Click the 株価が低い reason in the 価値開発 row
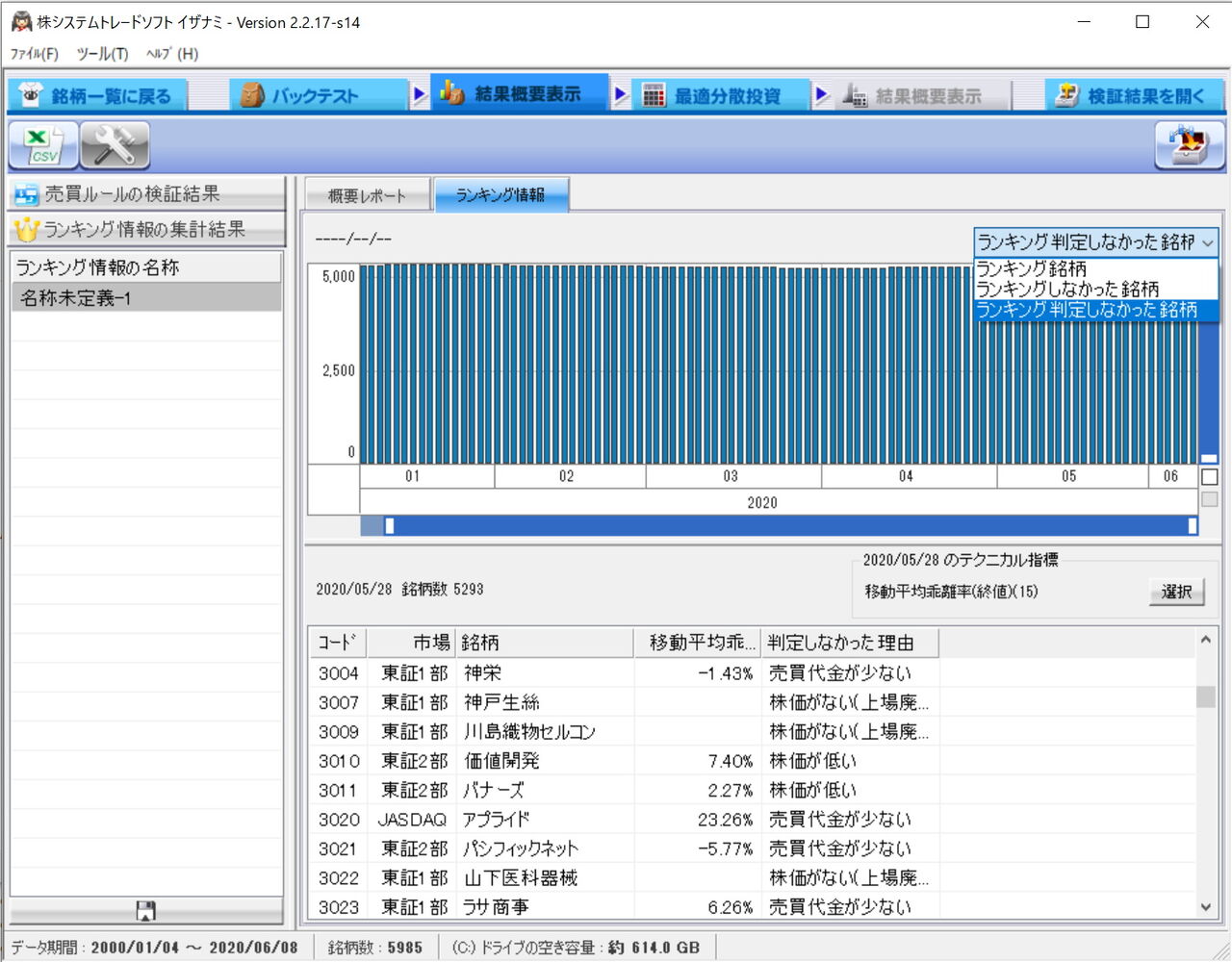1232x962 pixels. point(813,761)
